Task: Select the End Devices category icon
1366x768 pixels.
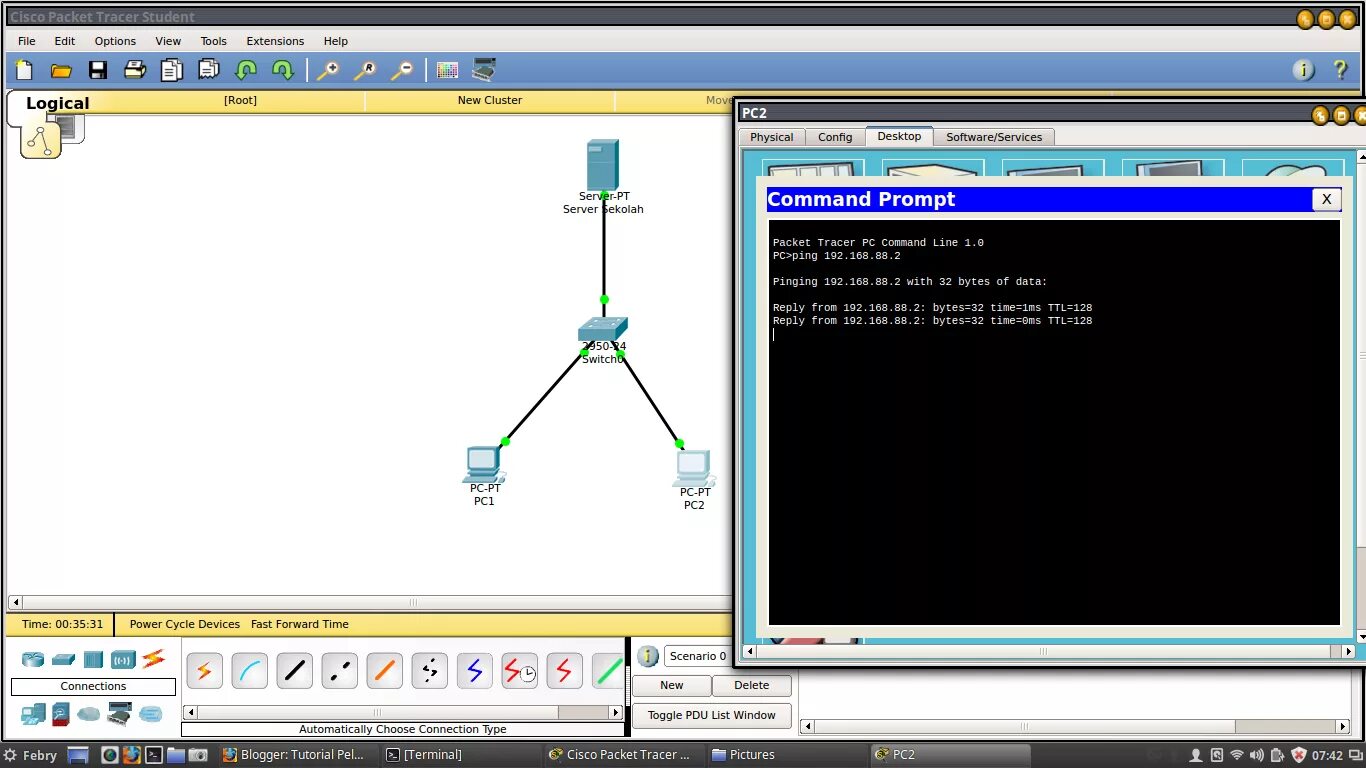Action: 34,714
